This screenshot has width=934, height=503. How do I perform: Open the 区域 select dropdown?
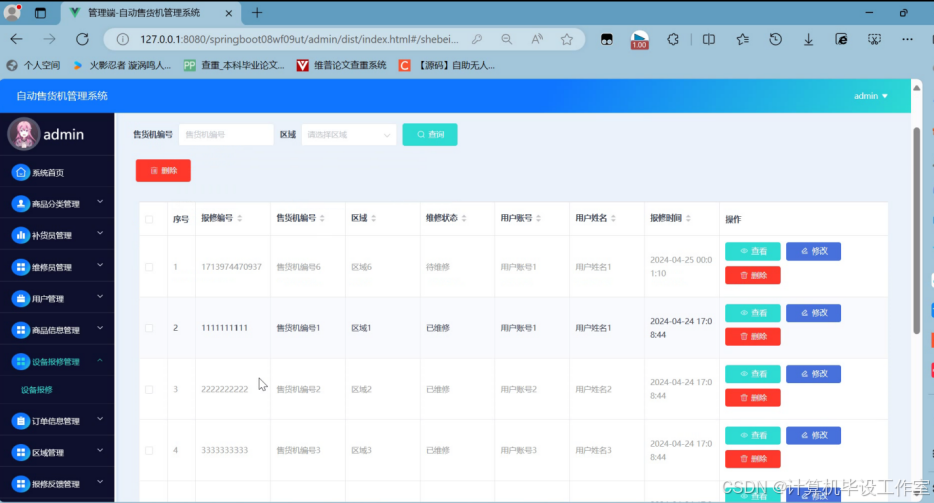348,135
